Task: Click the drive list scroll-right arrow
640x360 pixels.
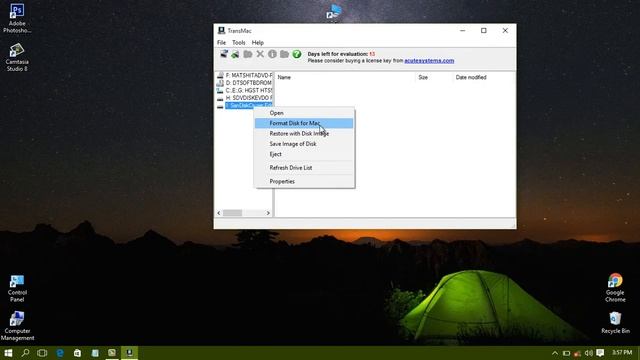Action: click(268, 213)
